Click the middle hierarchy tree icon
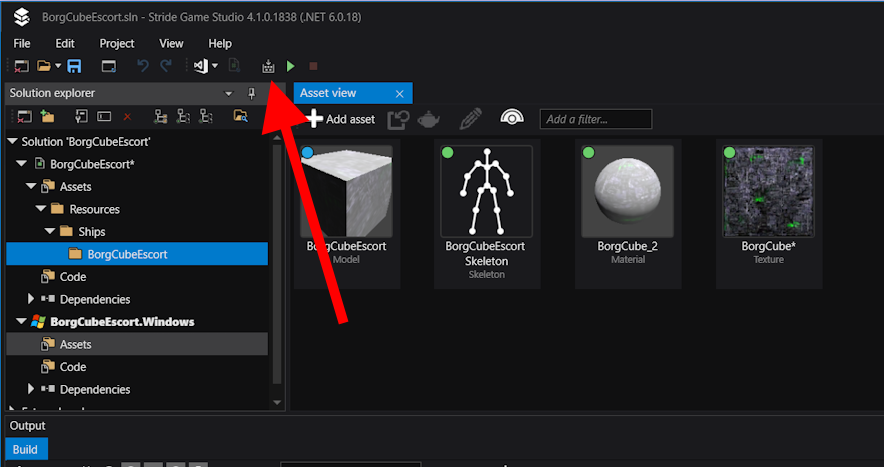 point(183,117)
